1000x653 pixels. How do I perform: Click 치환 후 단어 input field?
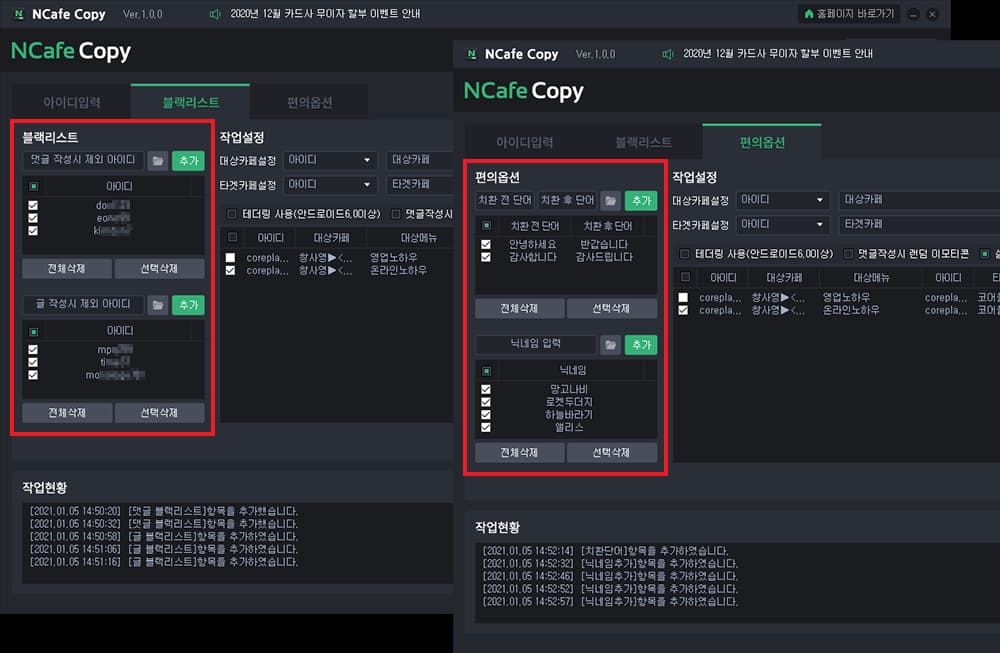(x=567, y=200)
